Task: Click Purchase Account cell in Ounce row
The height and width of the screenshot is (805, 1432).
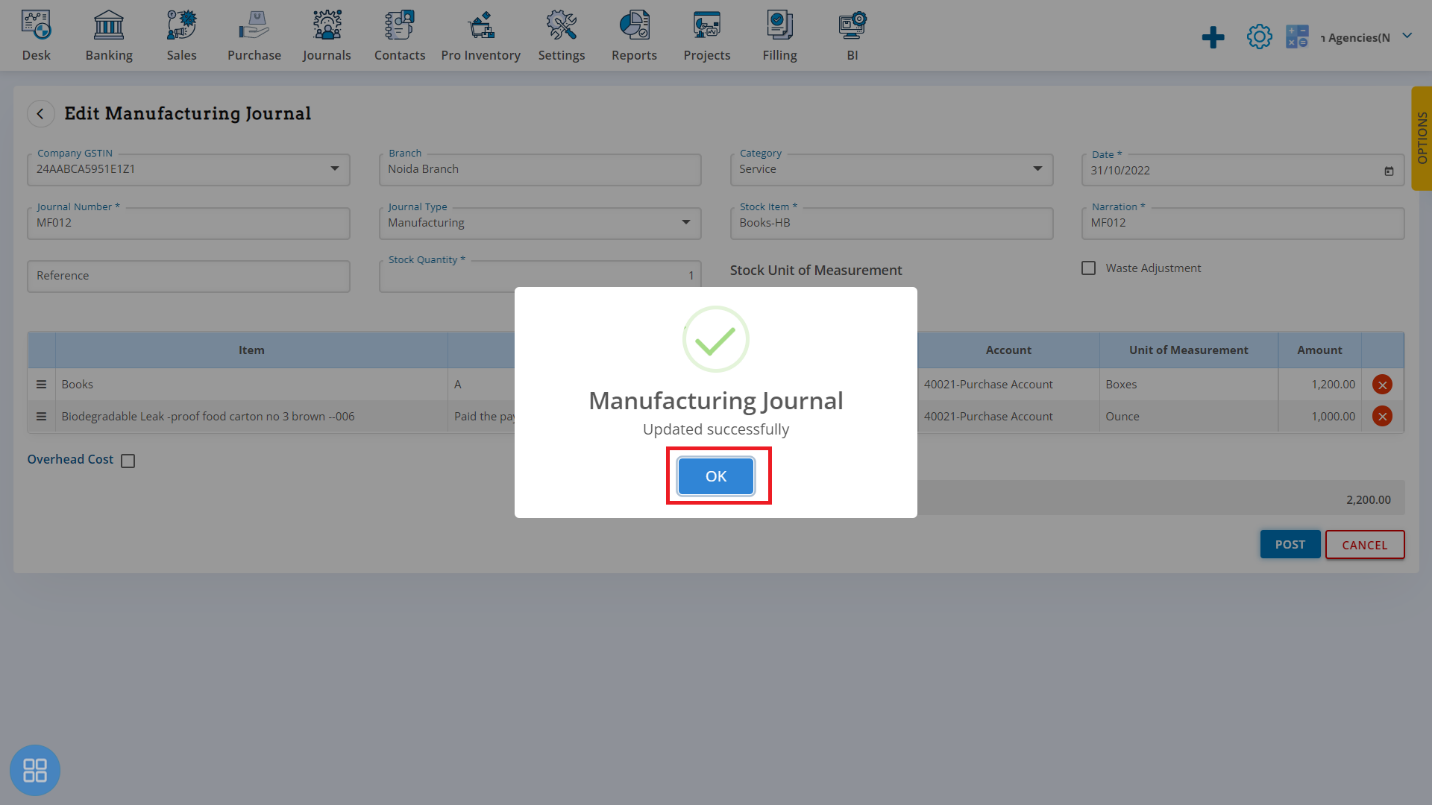Action: coord(1008,416)
